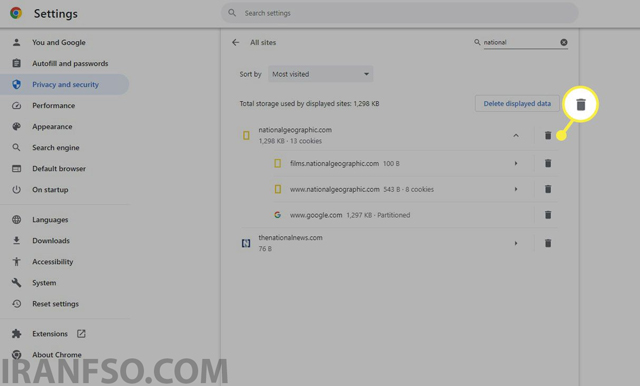640x386 pixels.
Task: Click trash icon for films.nationalgeographic.com
Action: [548, 163]
